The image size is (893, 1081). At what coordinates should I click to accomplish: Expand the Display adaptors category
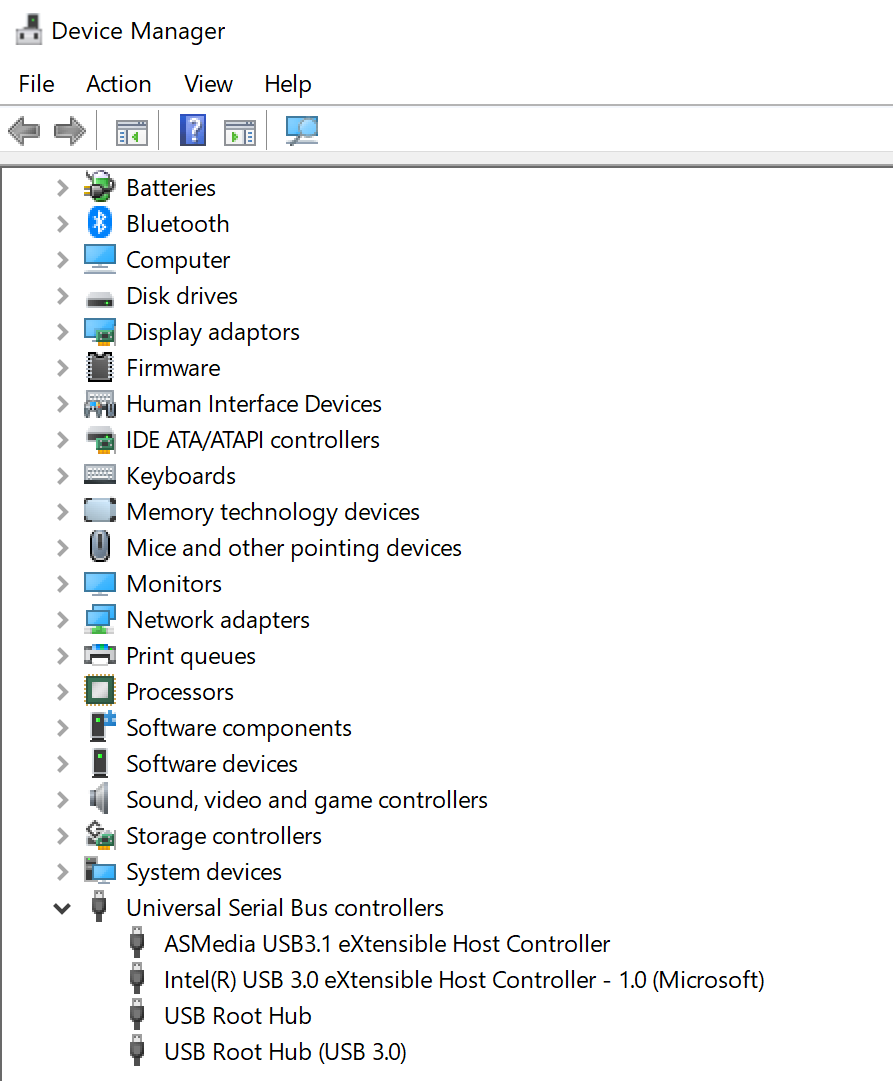coord(62,331)
